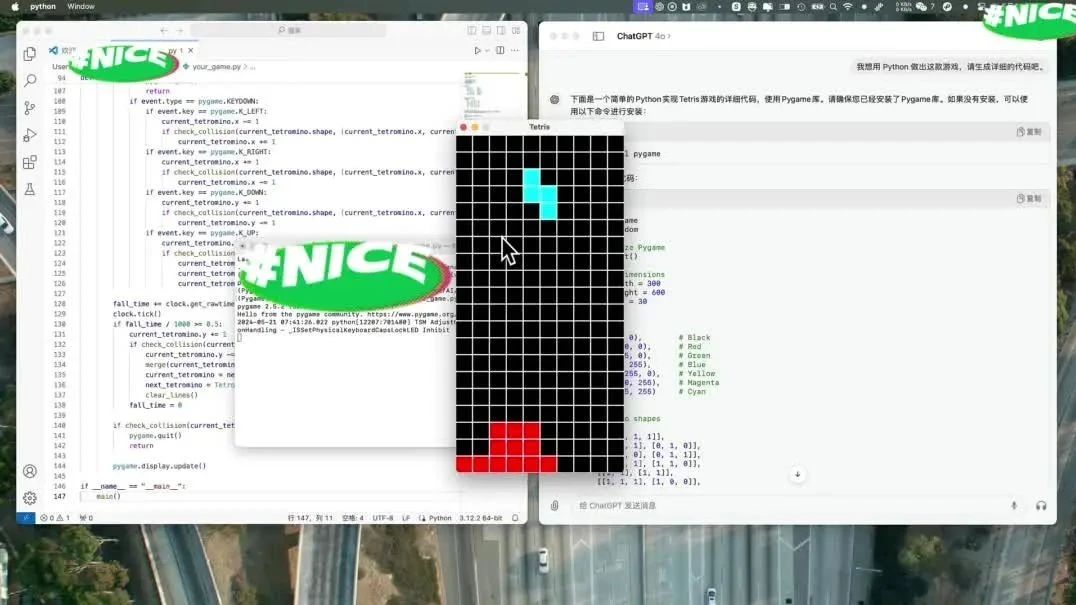Screen dimensions: 1076x605
Task: Toggle the bottom panel layout icon
Action: (487, 30)
